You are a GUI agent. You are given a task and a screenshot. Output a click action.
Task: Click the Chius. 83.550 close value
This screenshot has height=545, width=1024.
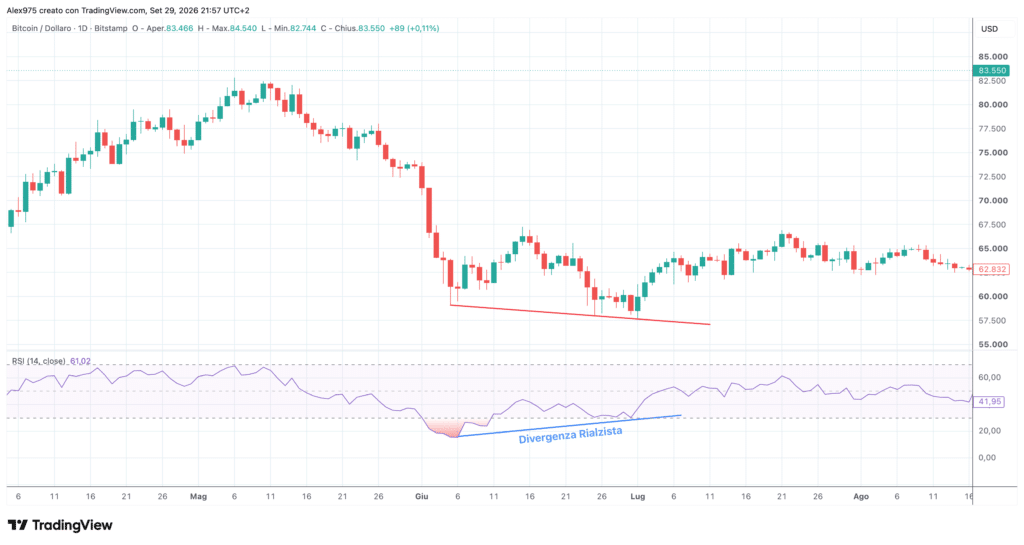359,29
